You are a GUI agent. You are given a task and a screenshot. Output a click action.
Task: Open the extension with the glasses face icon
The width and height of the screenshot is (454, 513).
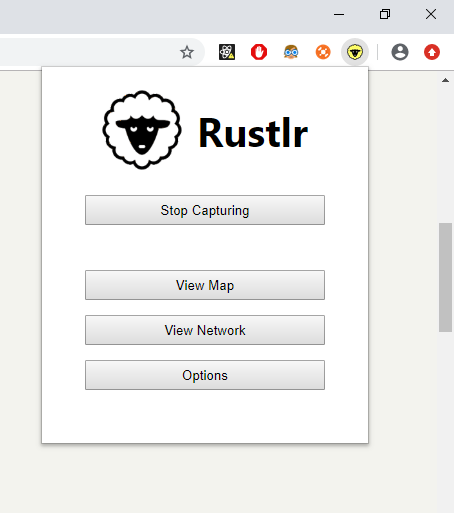[x=291, y=52]
